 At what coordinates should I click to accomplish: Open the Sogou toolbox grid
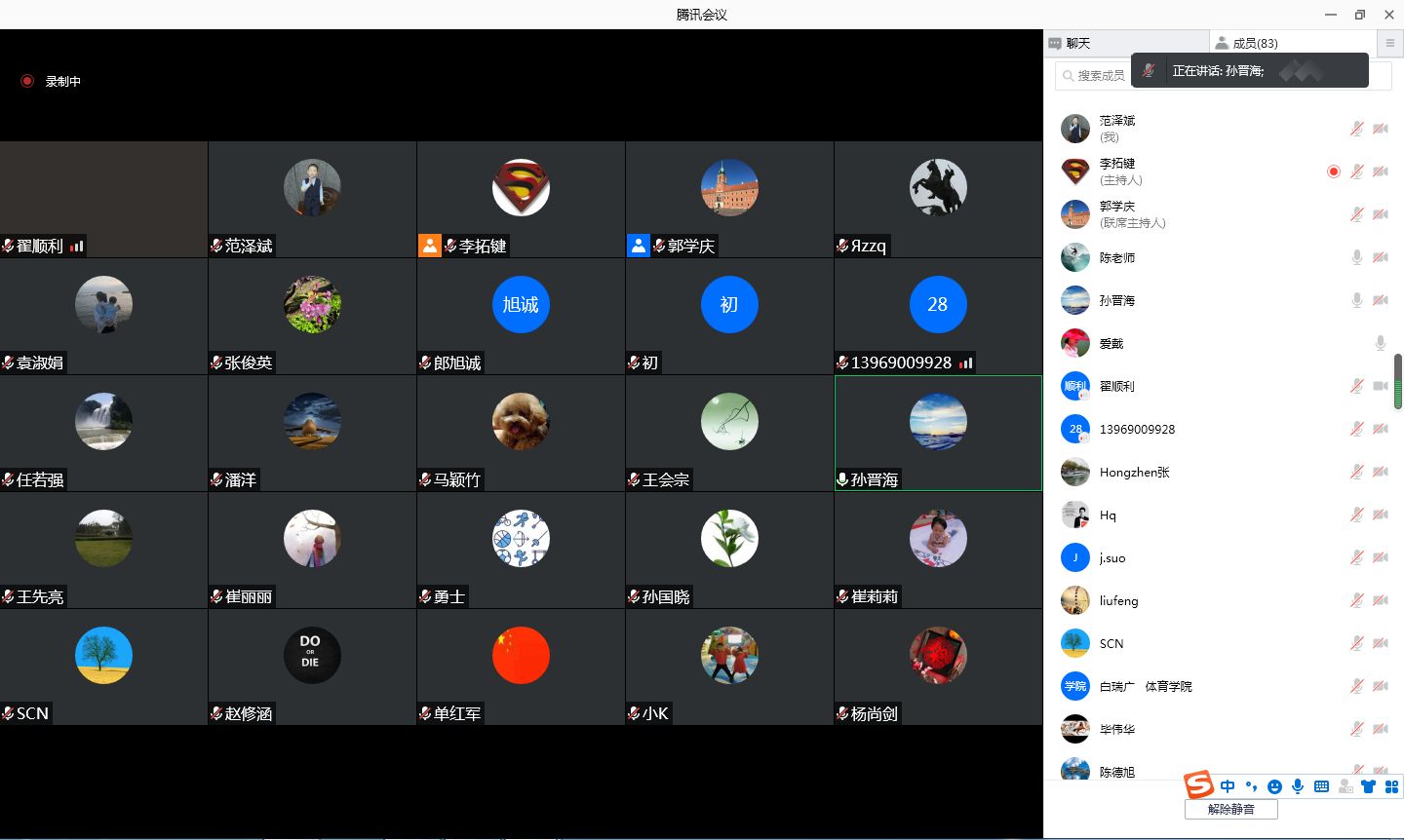[x=1391, y=786]
